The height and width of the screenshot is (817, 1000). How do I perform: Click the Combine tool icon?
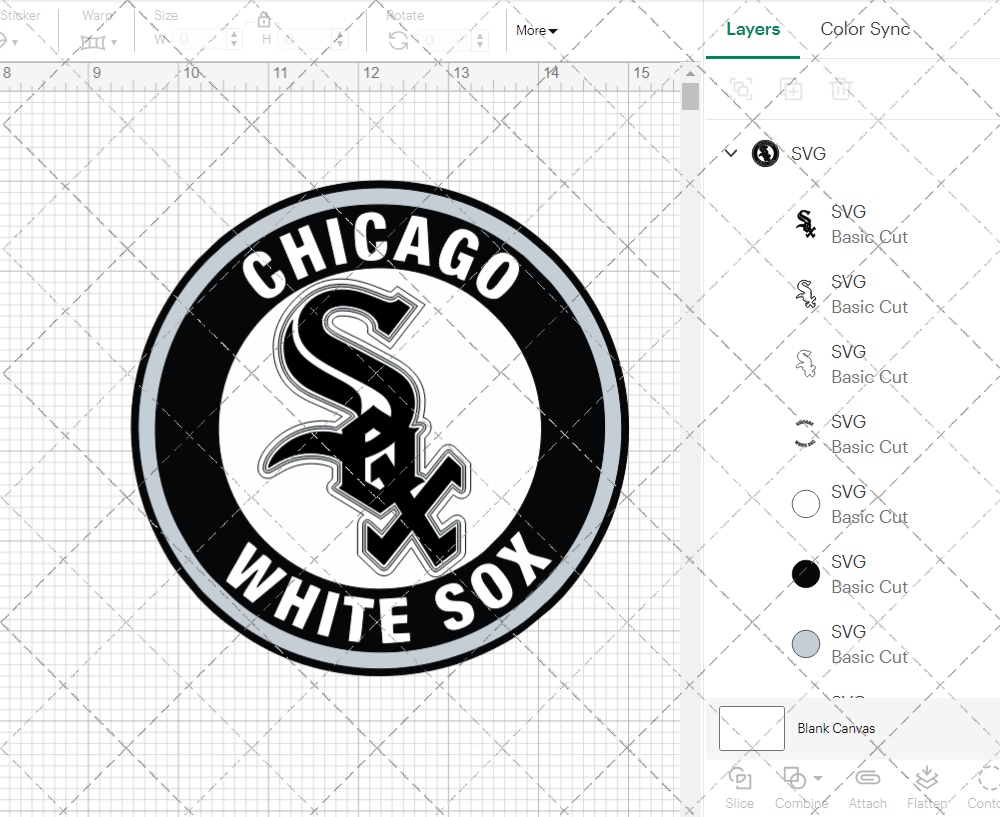(x=794, y=779)
